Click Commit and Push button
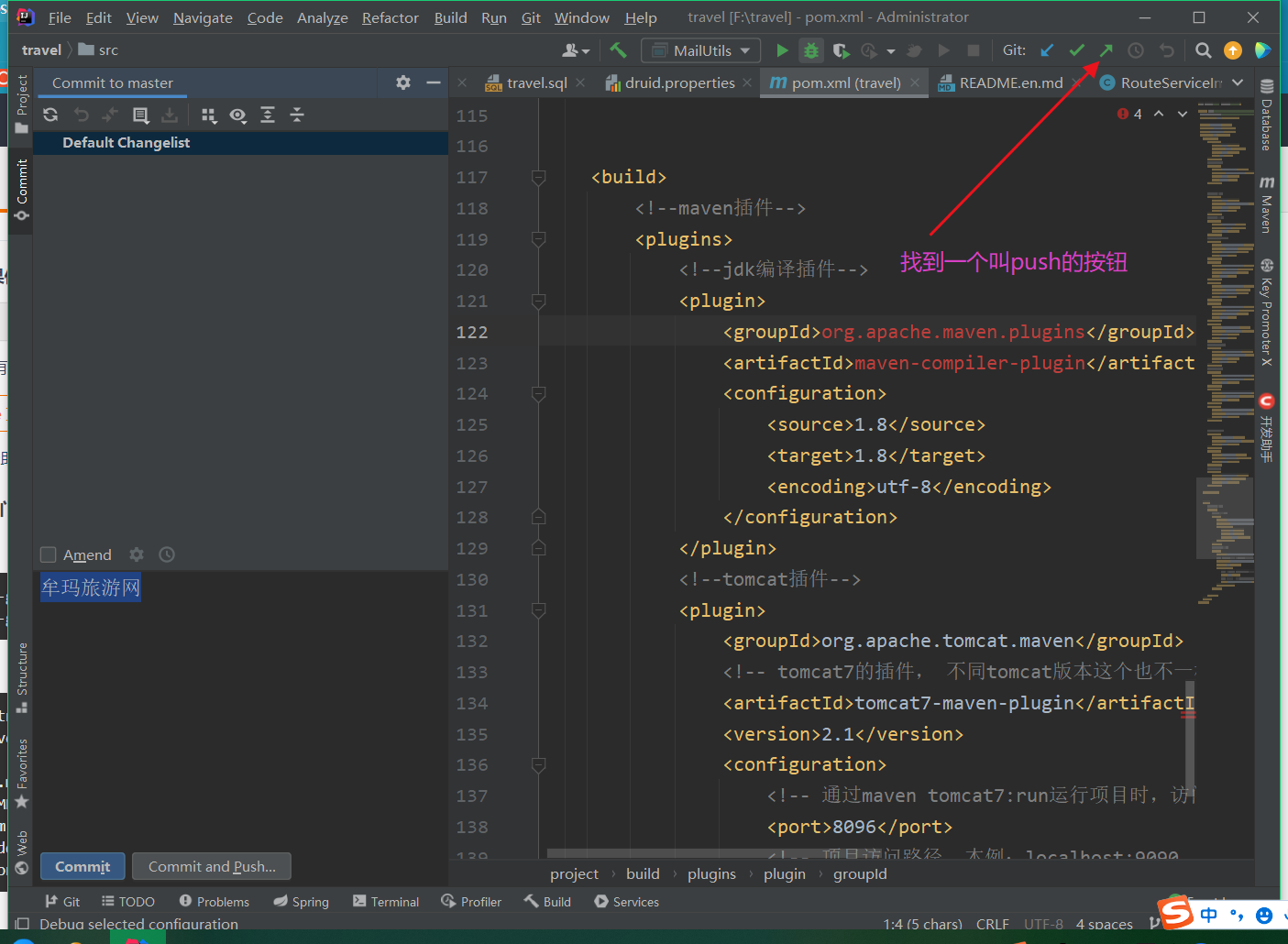The image size is (1288, 944). point(212,866)
